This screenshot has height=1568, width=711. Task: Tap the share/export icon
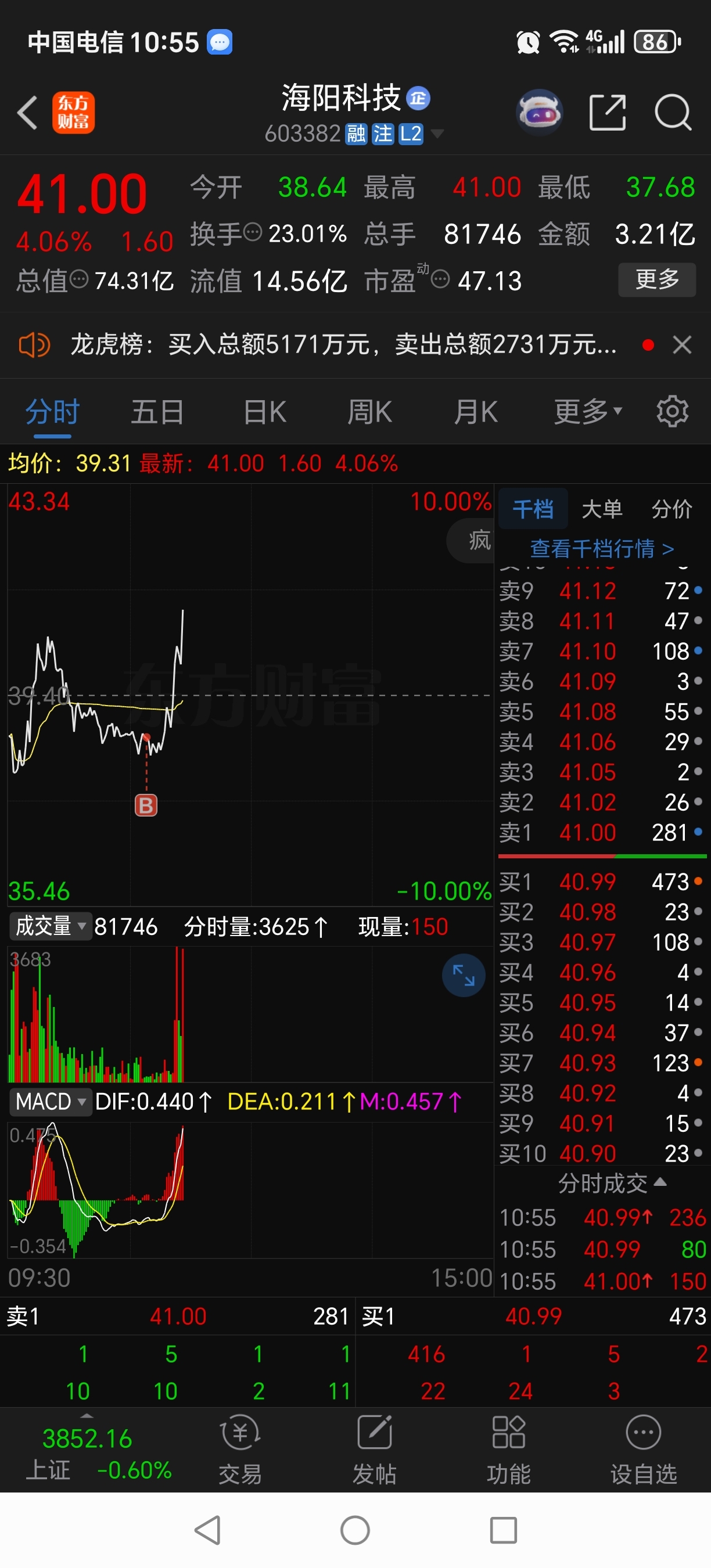[608, 113]
